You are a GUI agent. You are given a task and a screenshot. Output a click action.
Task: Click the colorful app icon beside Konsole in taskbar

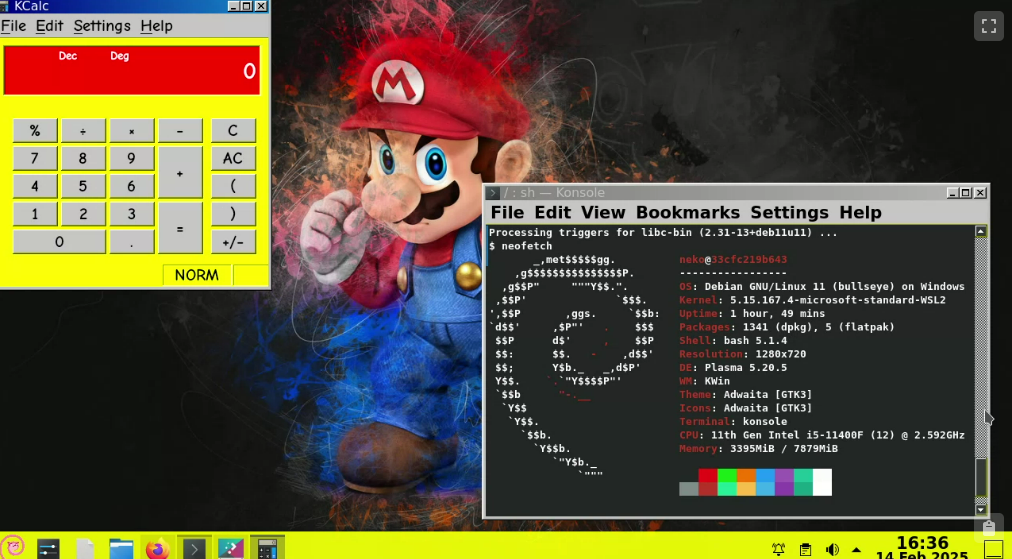point(230,548)
